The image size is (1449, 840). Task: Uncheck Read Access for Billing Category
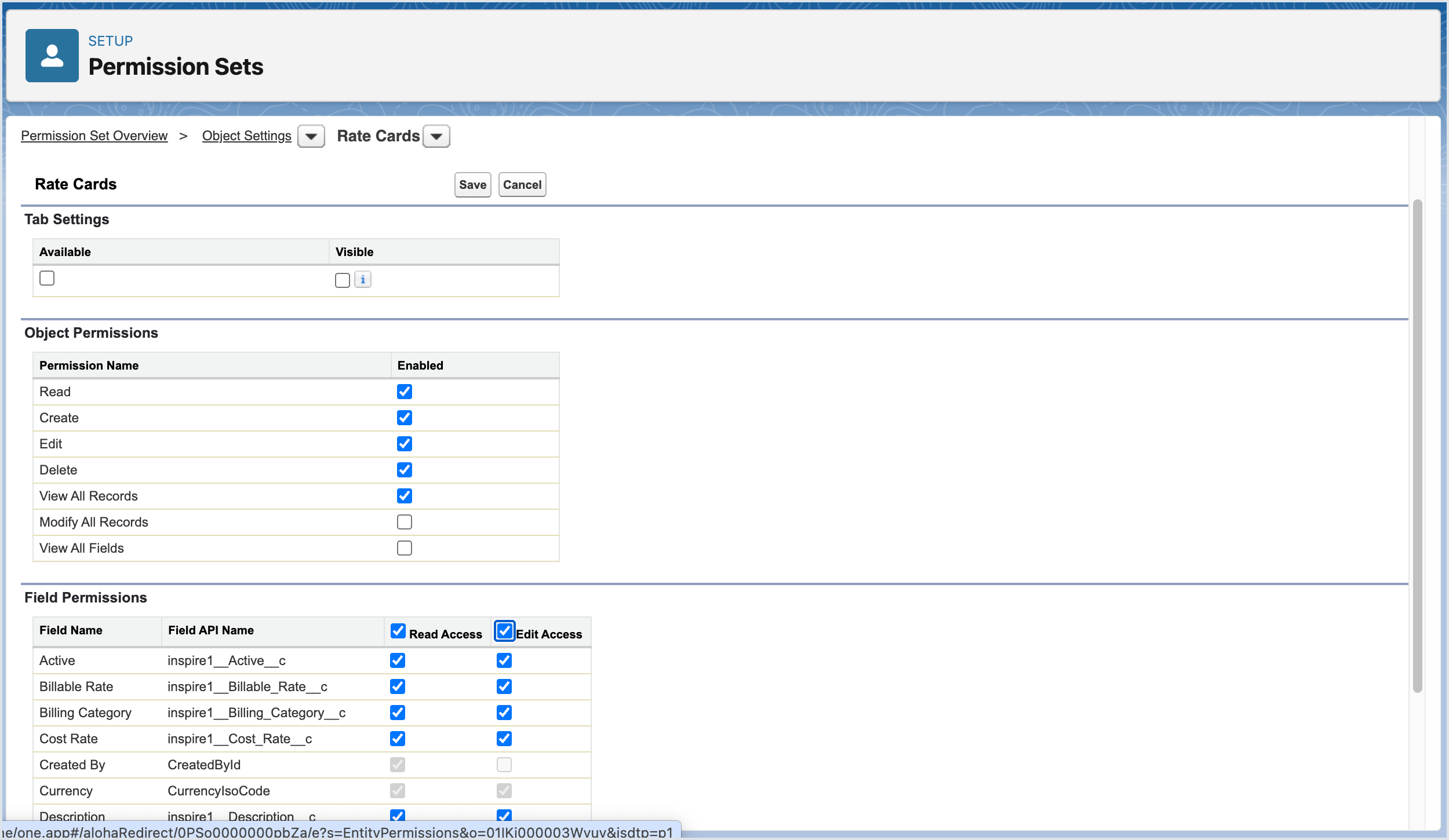pyautogui.click(x=398, y=713)
